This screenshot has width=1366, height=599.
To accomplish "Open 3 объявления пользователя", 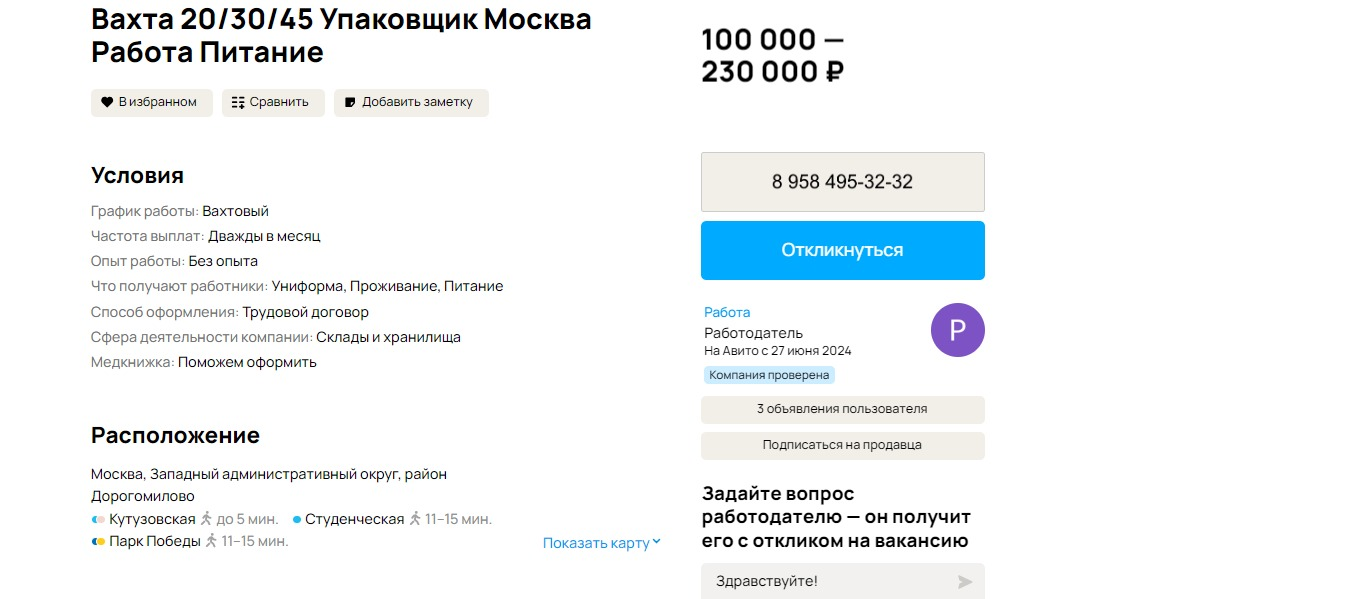I will coord(842,409).
